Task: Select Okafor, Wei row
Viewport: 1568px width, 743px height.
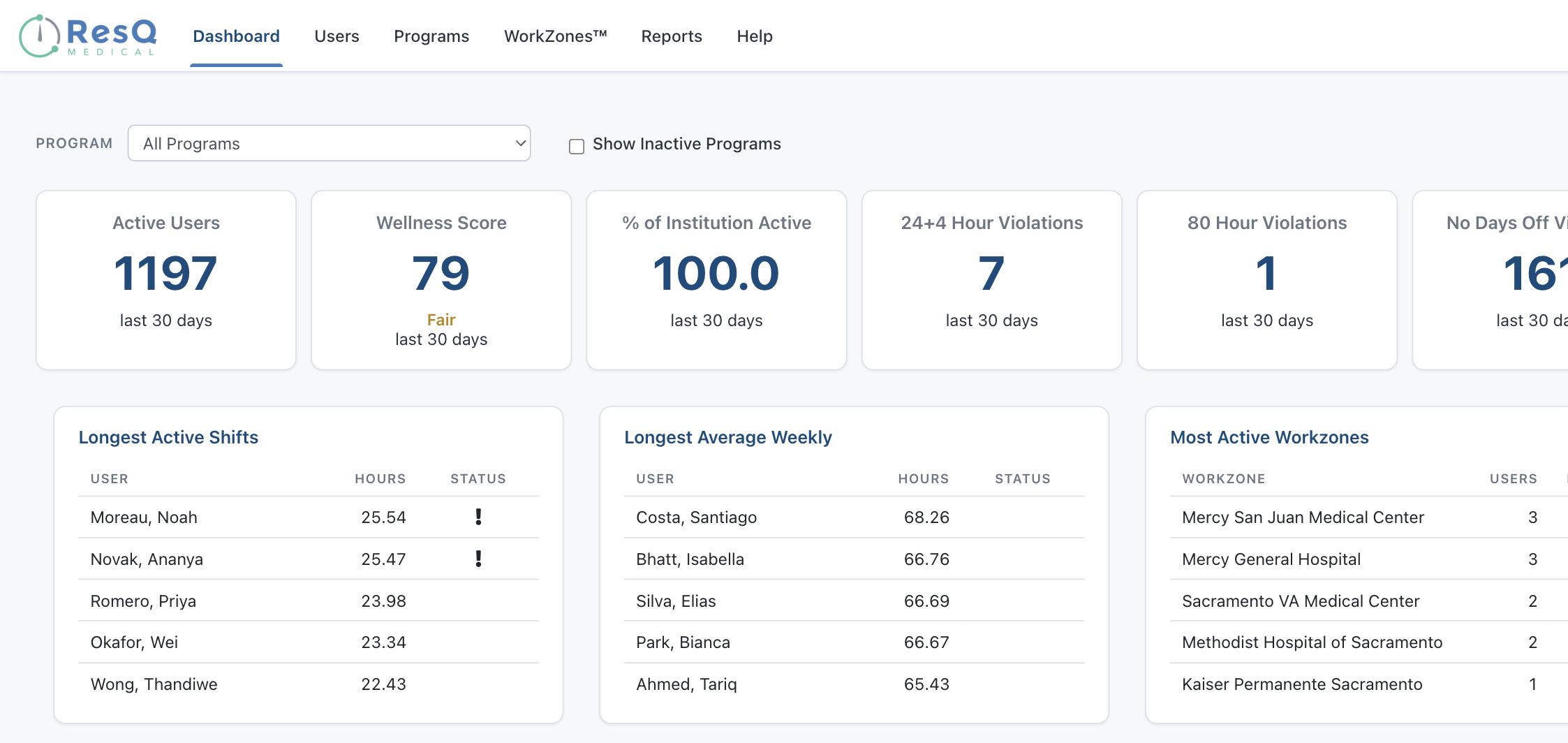Action: 309,642
